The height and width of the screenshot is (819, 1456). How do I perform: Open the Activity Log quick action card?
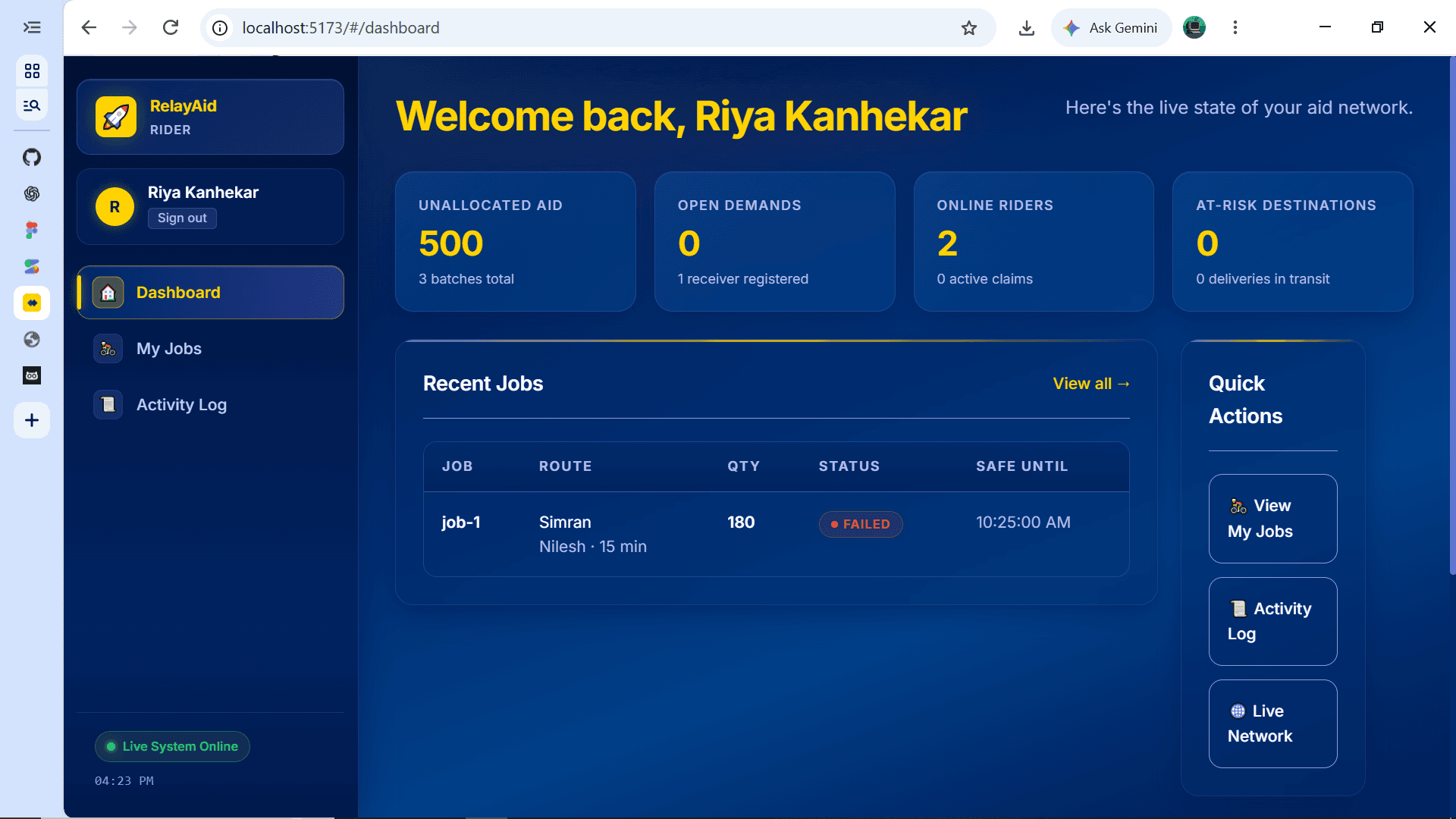coord(1272,622)
